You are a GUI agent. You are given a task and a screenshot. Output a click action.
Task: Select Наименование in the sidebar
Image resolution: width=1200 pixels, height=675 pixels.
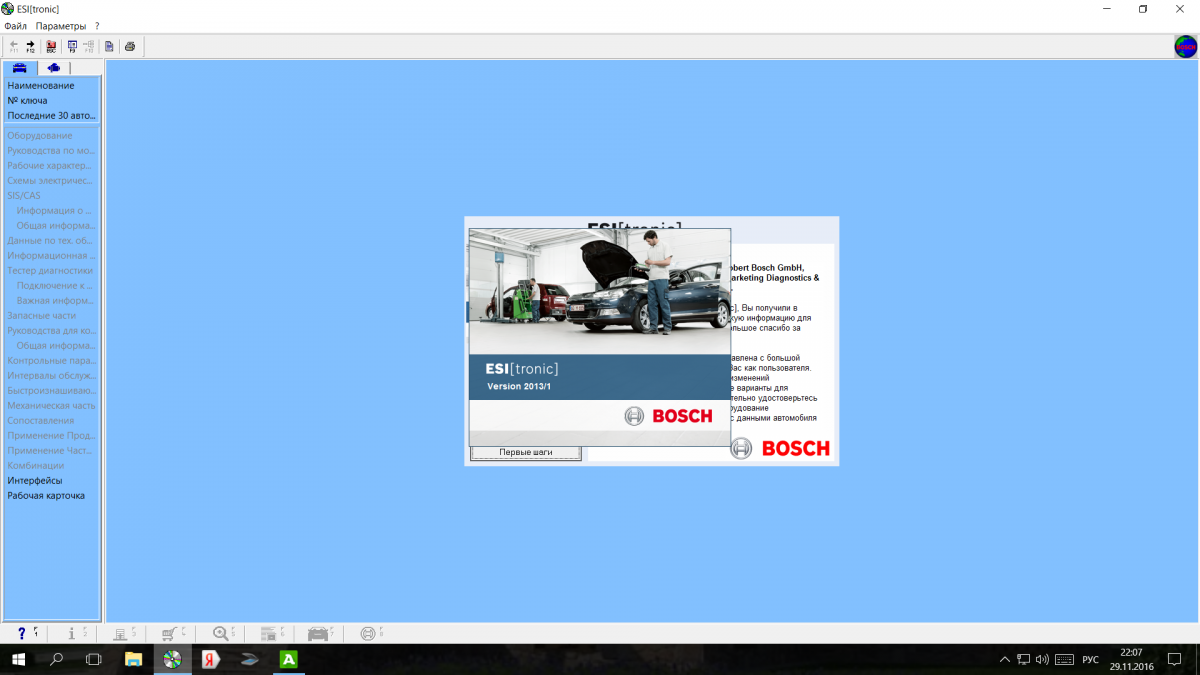[41, 85]
